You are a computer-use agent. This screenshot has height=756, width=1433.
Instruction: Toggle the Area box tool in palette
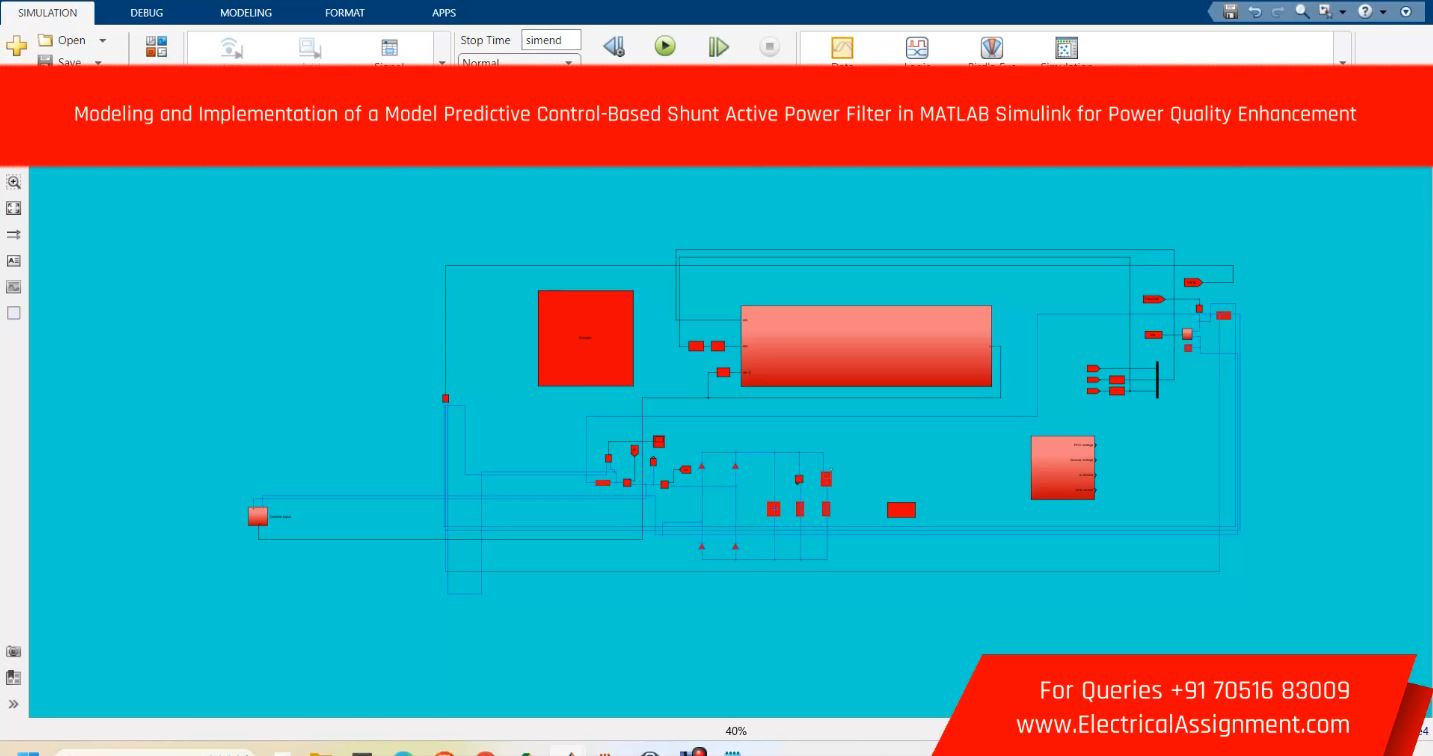(14, 312)
